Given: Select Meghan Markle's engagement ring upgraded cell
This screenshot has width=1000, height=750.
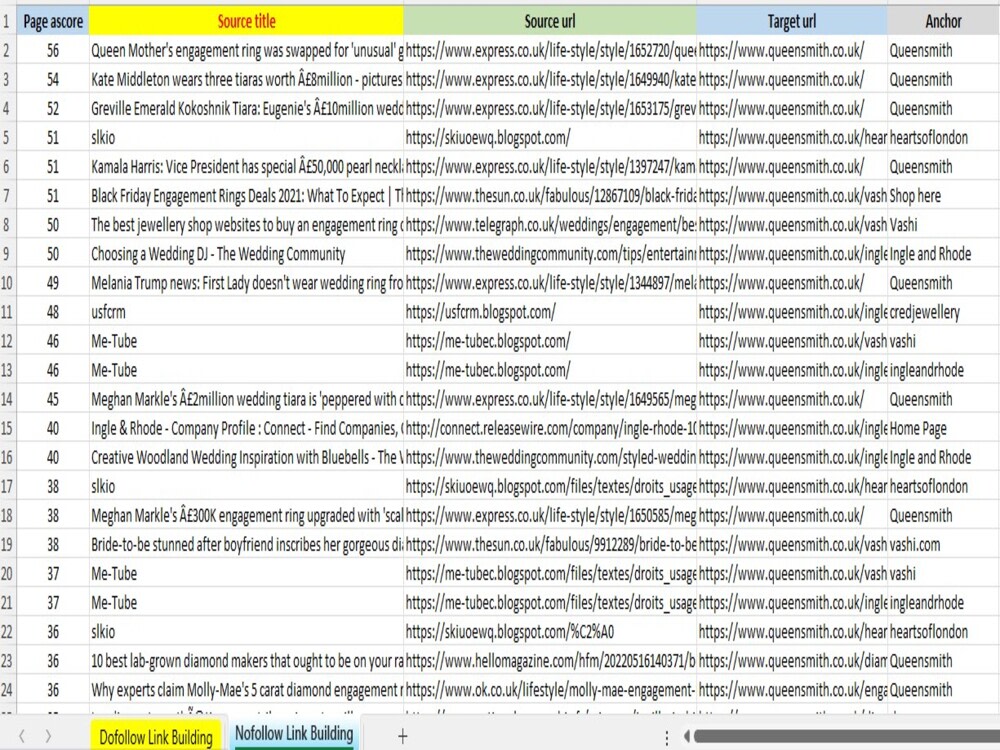Looking at the screenshot, I should point(246,515).
